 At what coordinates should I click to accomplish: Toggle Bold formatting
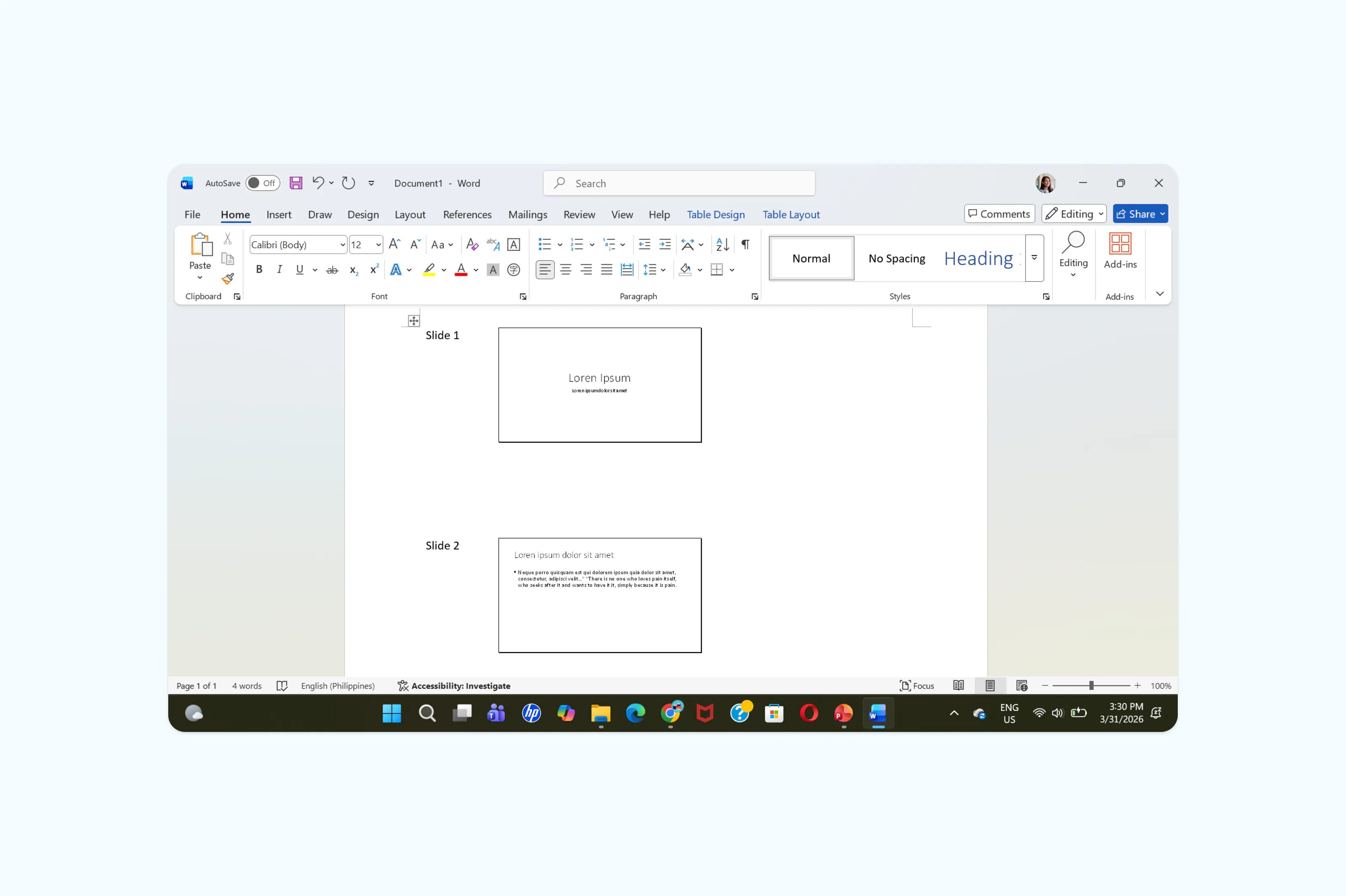pos(259,270)
